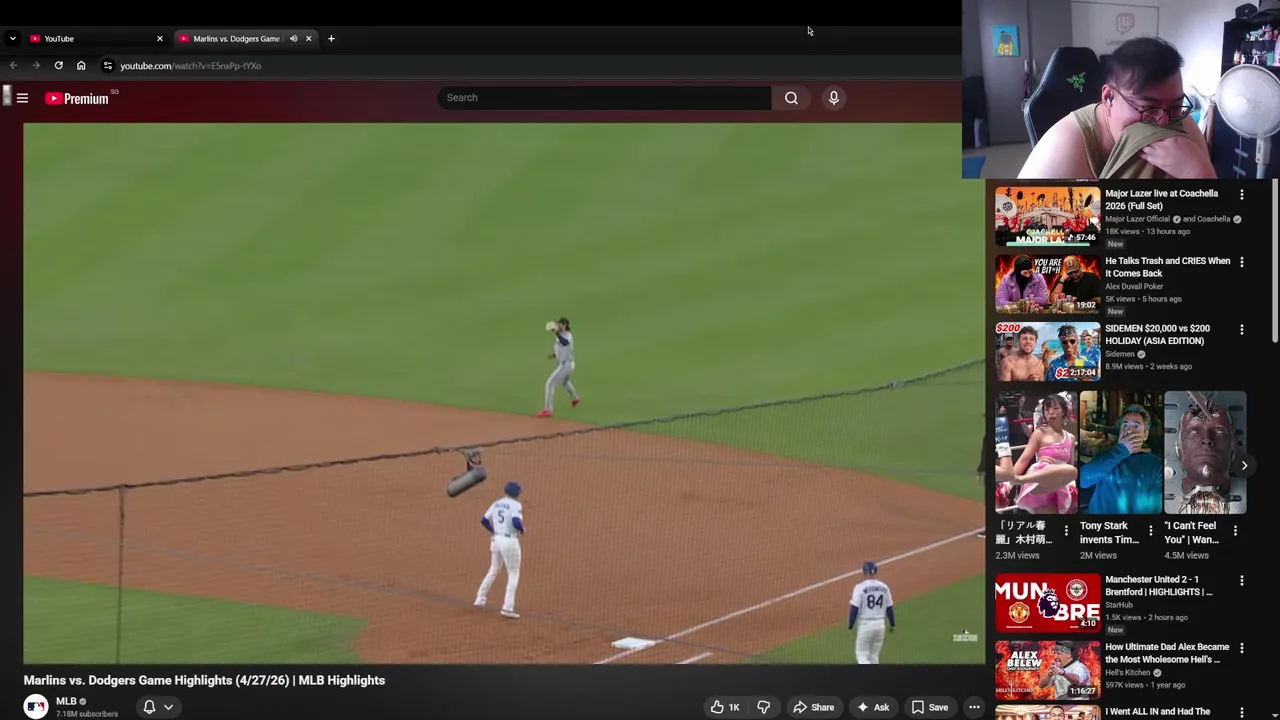The image size is (1280, 720).
Task: Go to browser home page icon
Action: (x=81, y=66)
